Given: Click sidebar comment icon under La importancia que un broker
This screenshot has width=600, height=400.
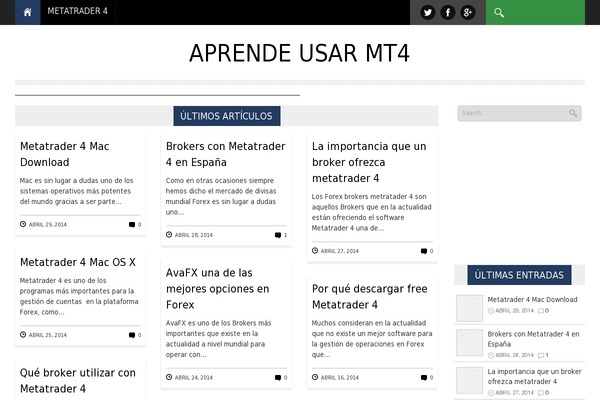Looking at the screenshot, I should [541, 393].
